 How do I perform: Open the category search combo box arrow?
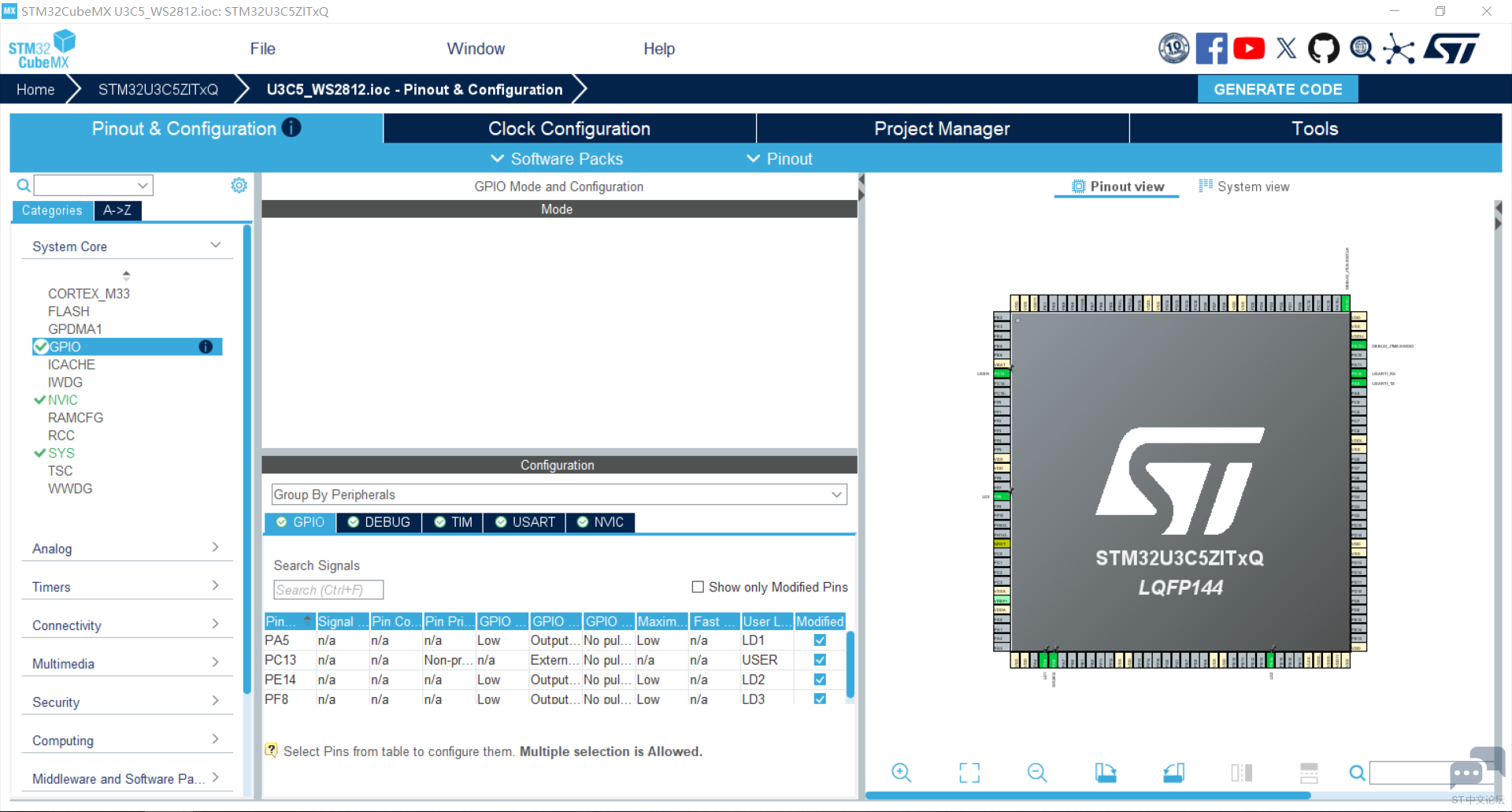point(143,186)
